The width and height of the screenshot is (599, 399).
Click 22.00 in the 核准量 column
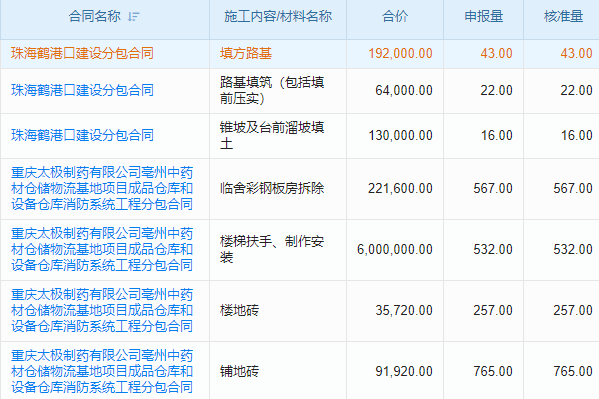click(x=576, y=90)
